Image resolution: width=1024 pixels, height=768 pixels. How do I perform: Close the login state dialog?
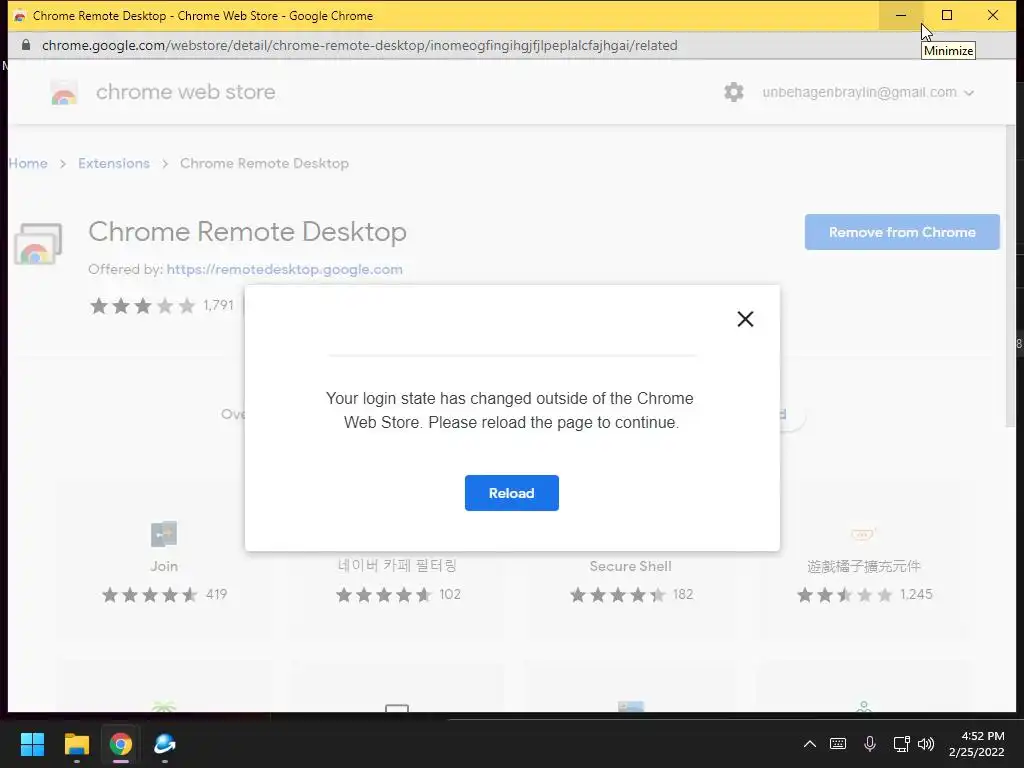(x=745, y=319)
